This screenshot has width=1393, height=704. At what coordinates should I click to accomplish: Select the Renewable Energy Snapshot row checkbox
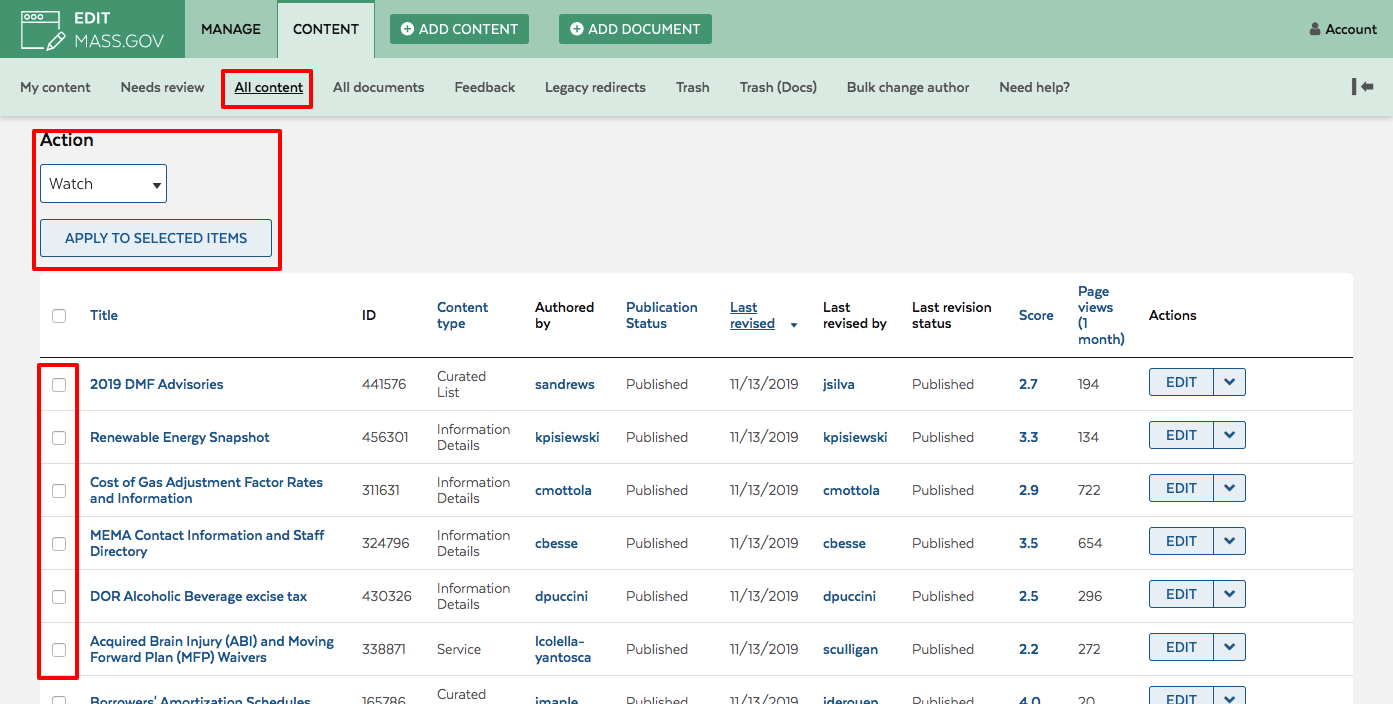[59, 438]
